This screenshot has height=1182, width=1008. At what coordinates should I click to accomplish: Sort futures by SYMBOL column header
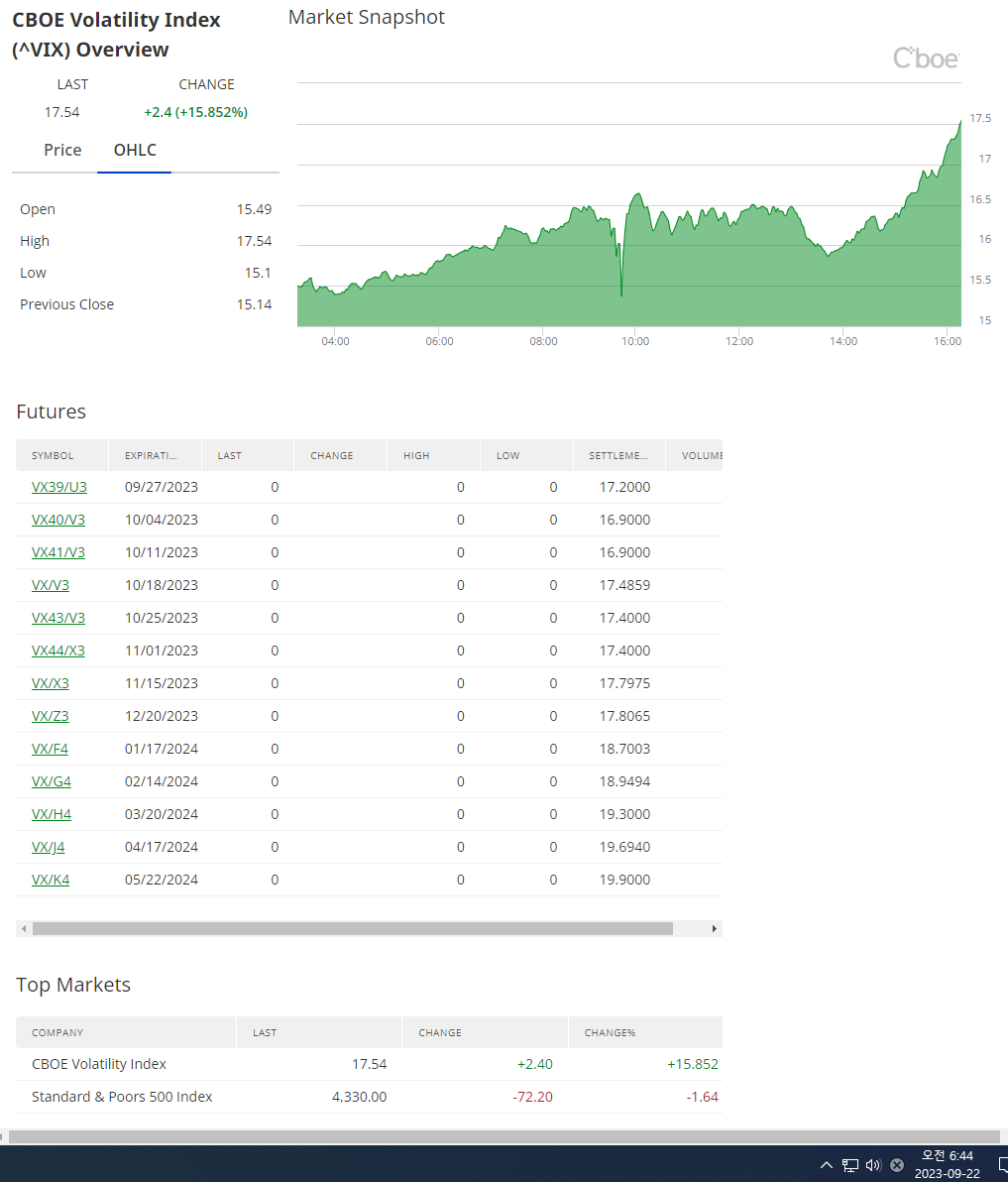[x=61, y=455]
